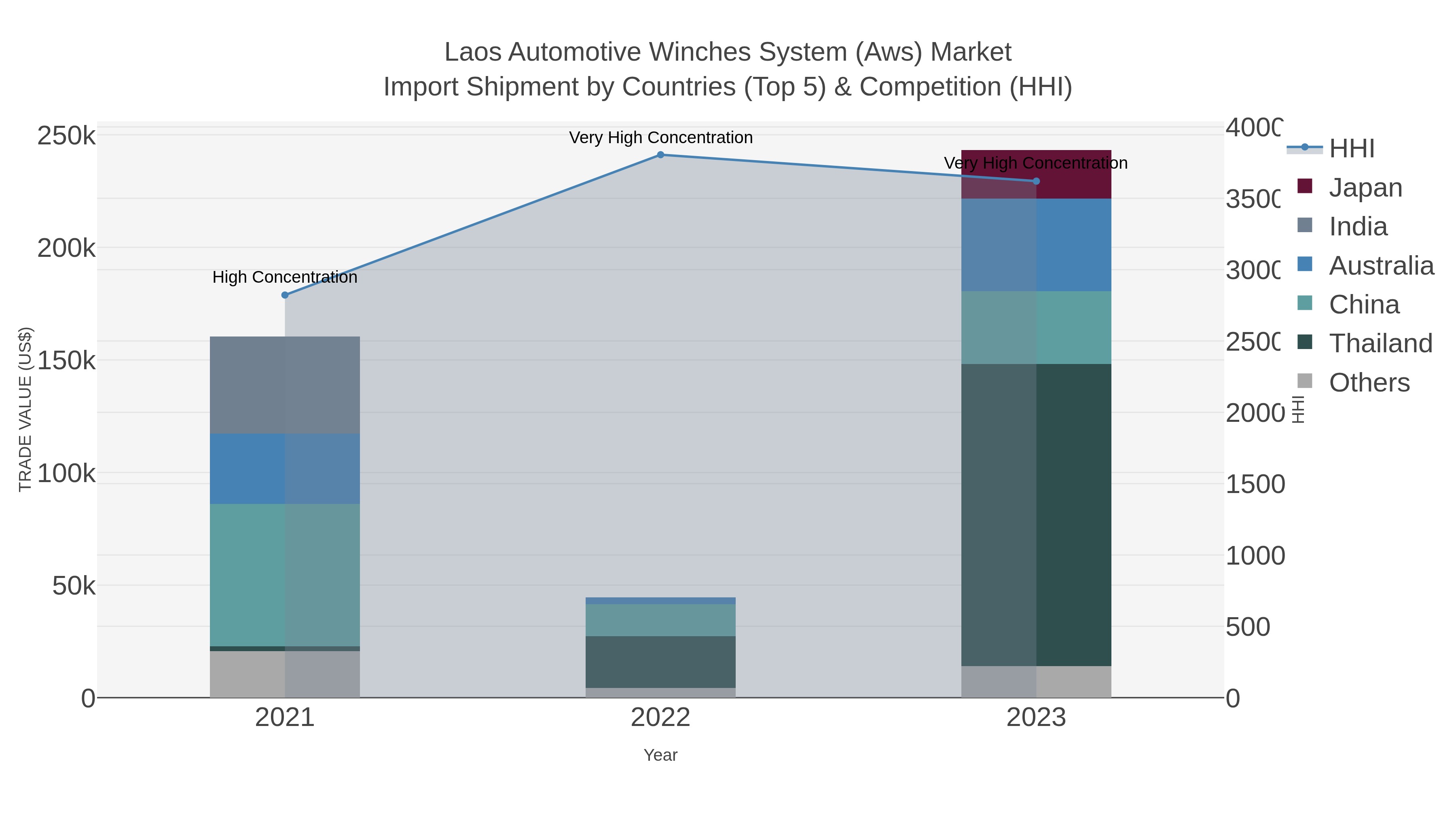Click the China segment of the 2021 bar

pyautogui.click(x=285, y=576)
